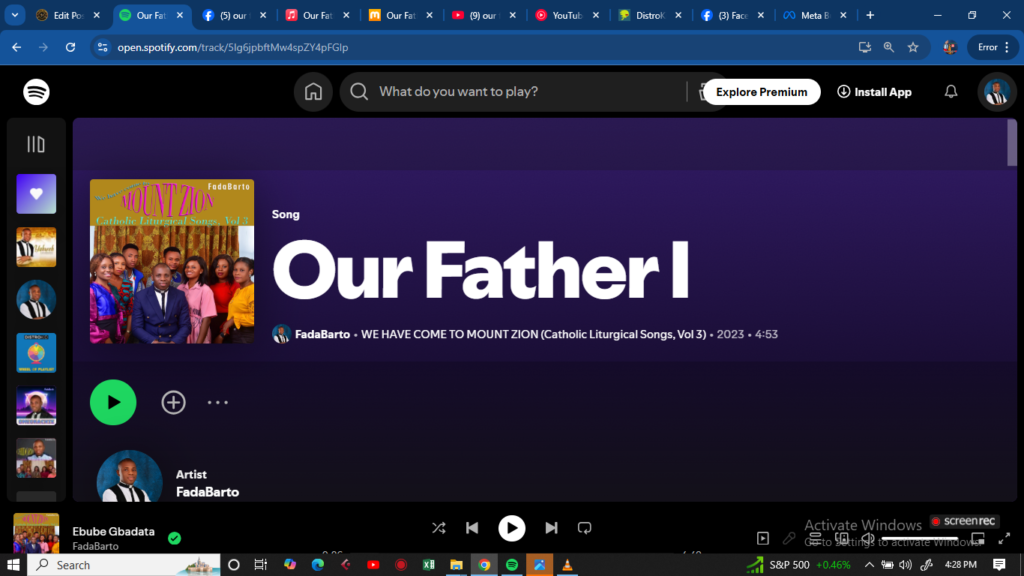Open the queue from the playback bar
Image resolution: width=1024 pixels, height=576 pixels.
[815, 538]
